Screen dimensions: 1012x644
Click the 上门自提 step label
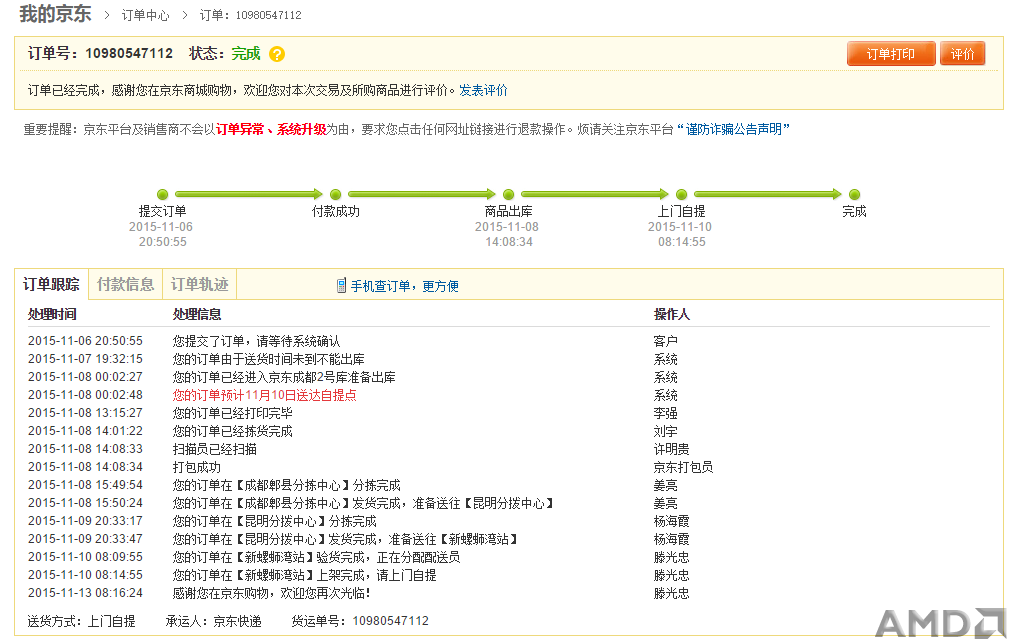tap(682, 211)
